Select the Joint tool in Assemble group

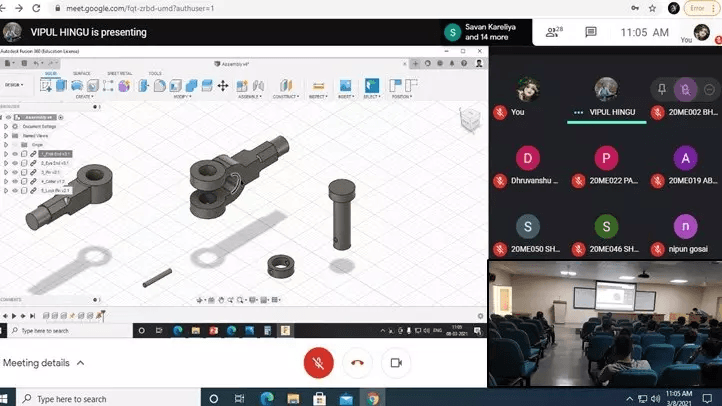pos(258,85)
